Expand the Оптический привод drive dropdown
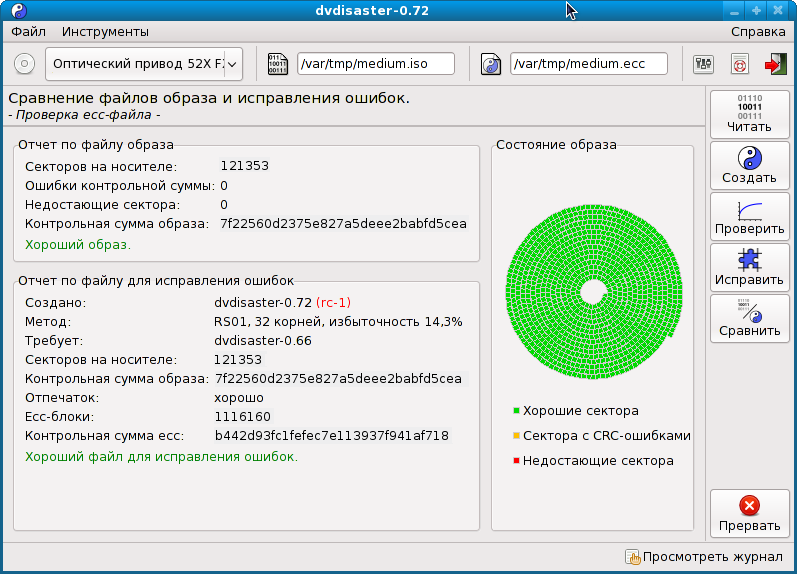The height and width of the screenshot is (574, 797). click(144, 64)
